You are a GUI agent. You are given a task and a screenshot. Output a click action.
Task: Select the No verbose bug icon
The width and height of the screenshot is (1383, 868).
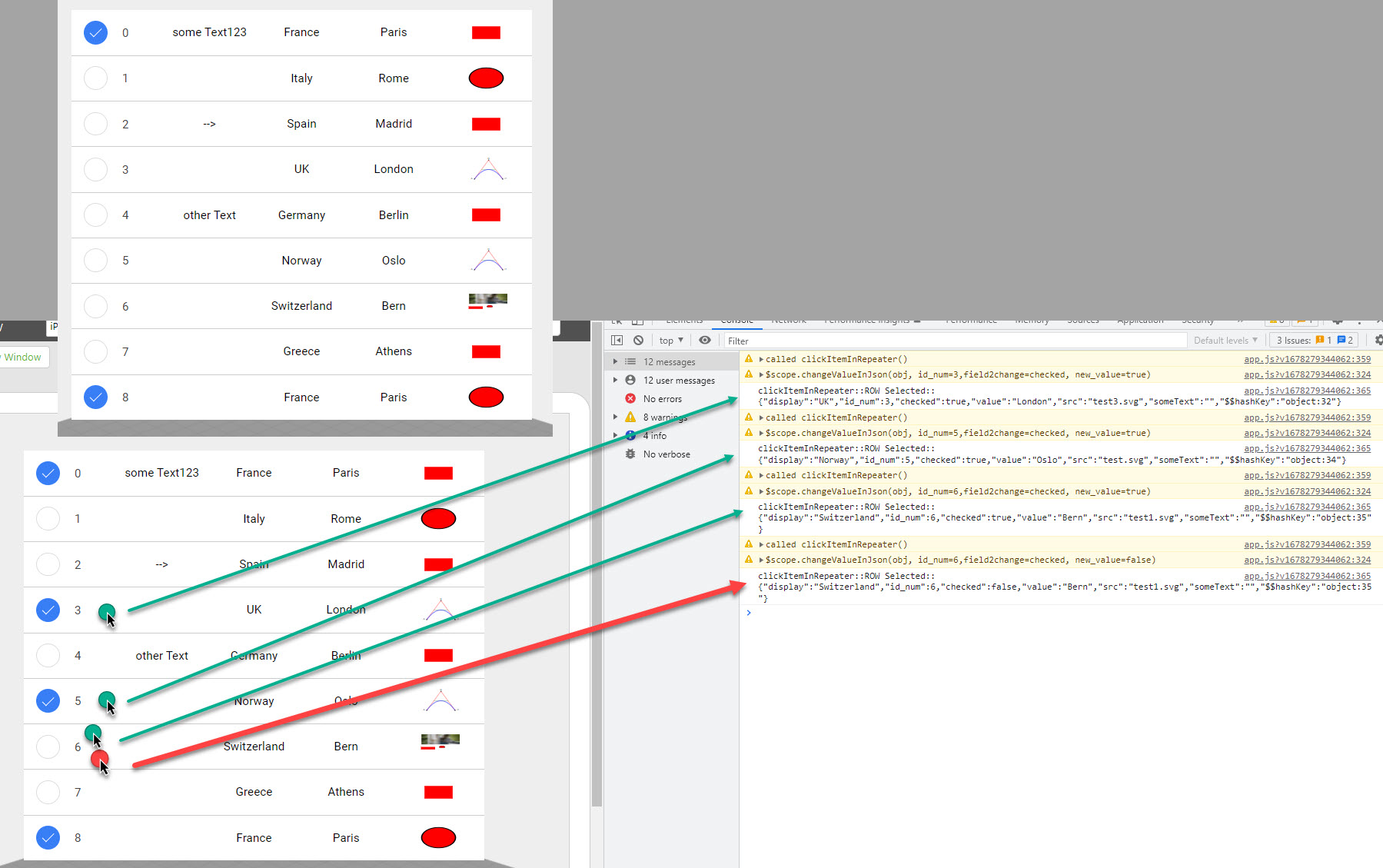(x=630, y=454)
